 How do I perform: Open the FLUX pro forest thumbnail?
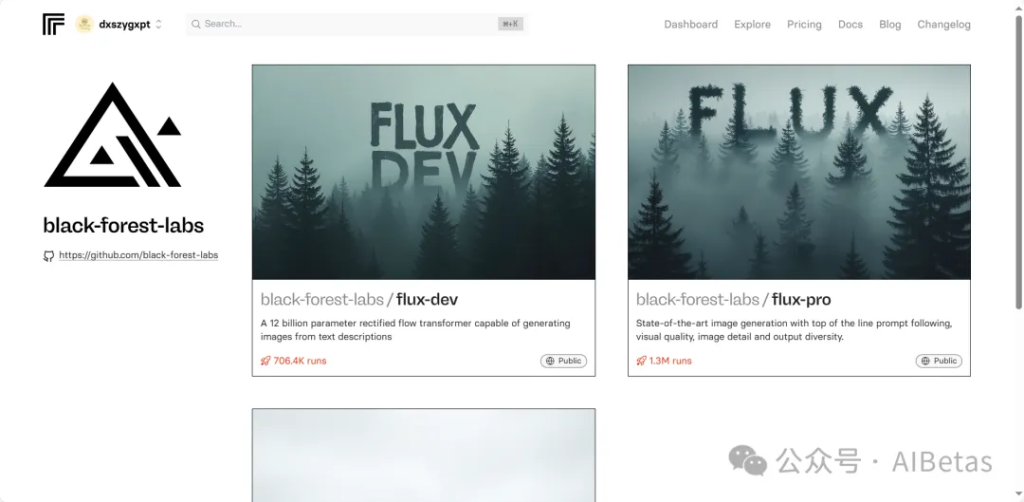click(x=798, y=172)
